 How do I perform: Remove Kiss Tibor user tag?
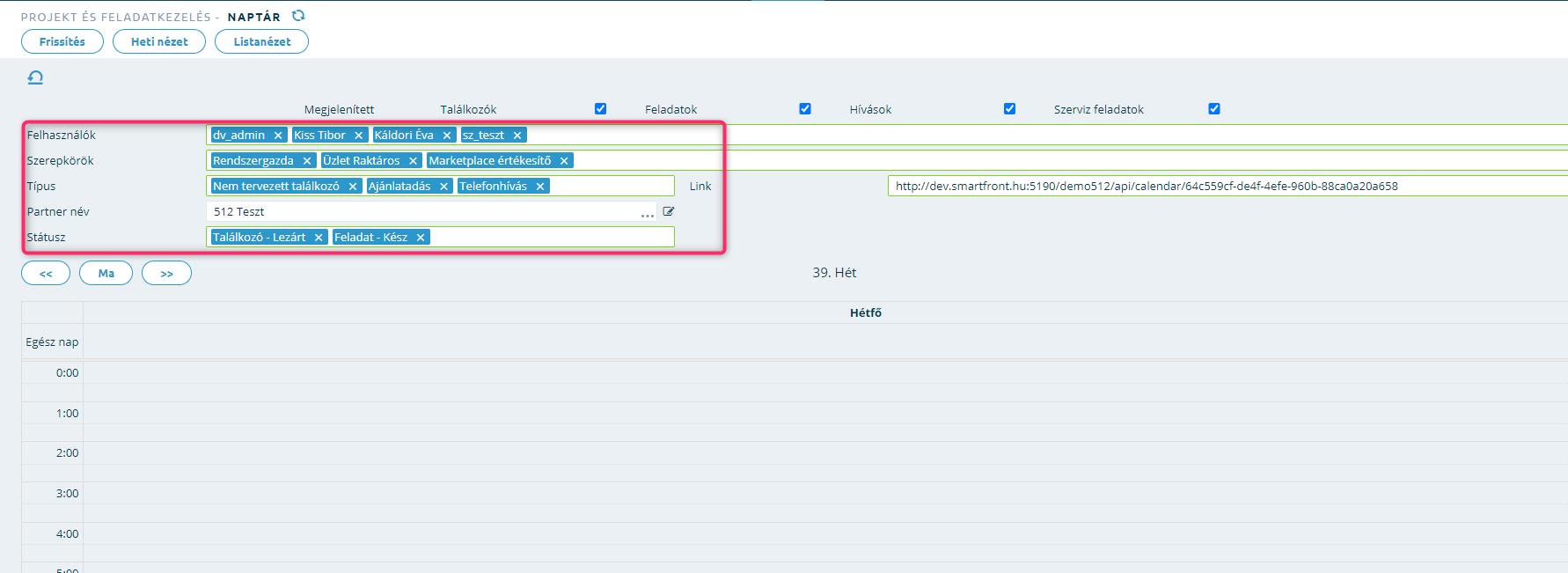coord(358,136)
